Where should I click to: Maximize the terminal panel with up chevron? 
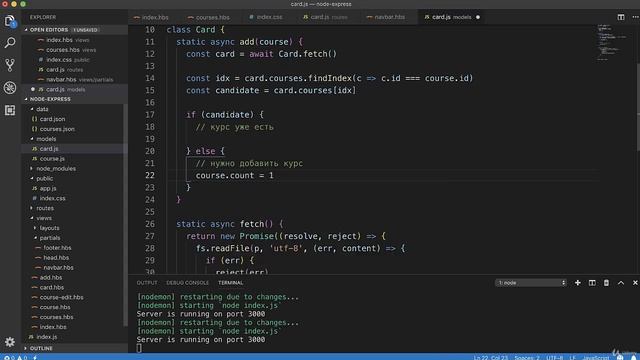621,283
